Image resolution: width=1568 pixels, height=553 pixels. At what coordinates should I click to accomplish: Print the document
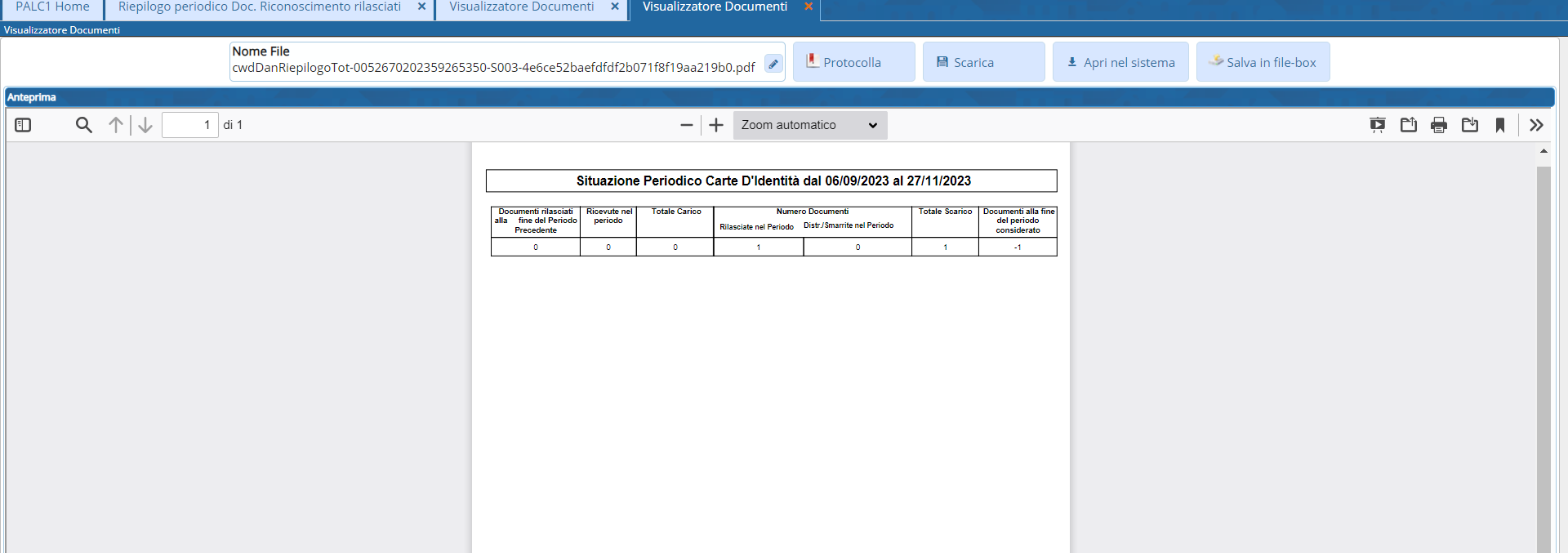1439,125
